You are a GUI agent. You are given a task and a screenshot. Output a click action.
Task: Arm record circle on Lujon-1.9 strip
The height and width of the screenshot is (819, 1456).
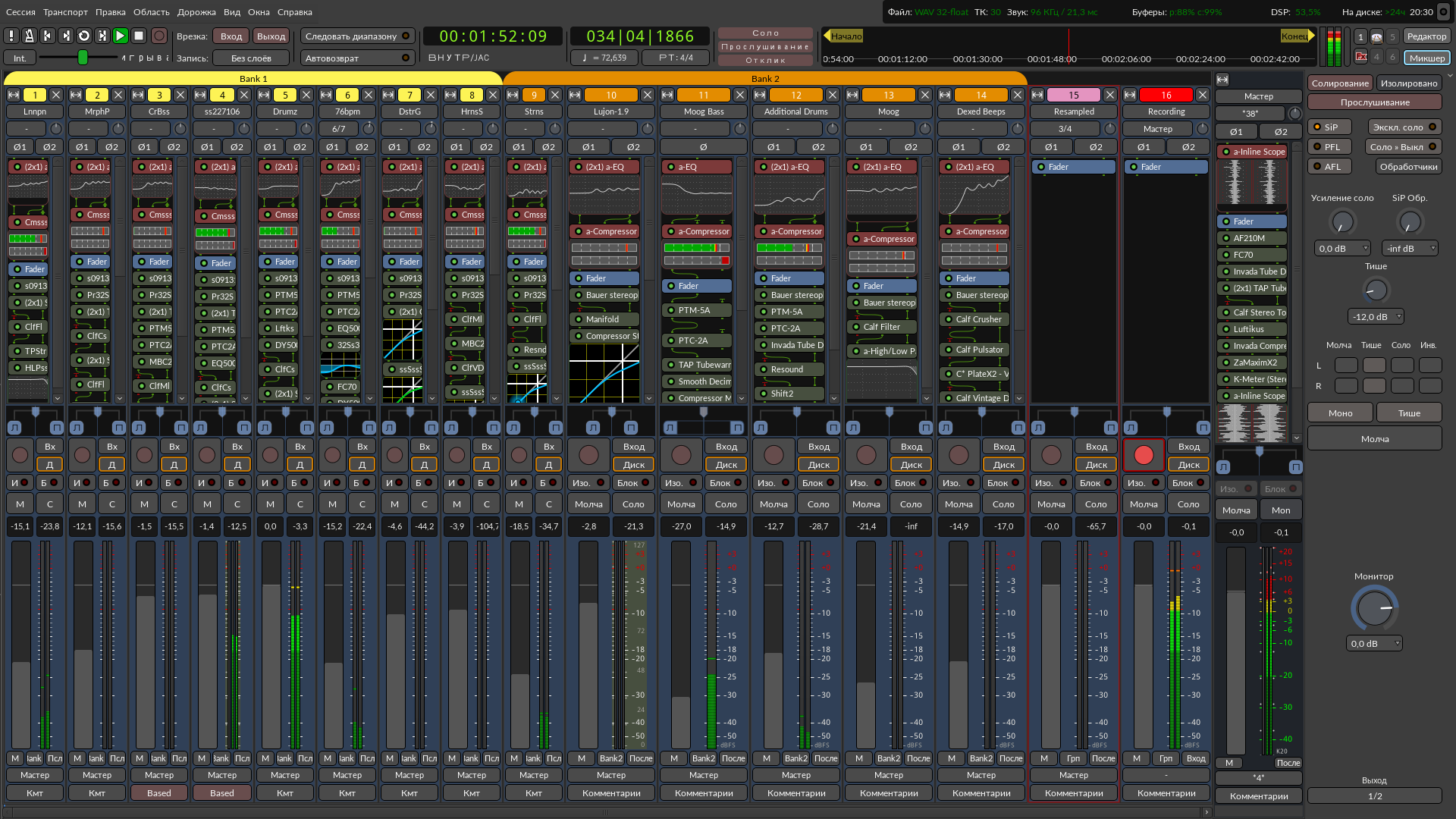pos(588,455)
